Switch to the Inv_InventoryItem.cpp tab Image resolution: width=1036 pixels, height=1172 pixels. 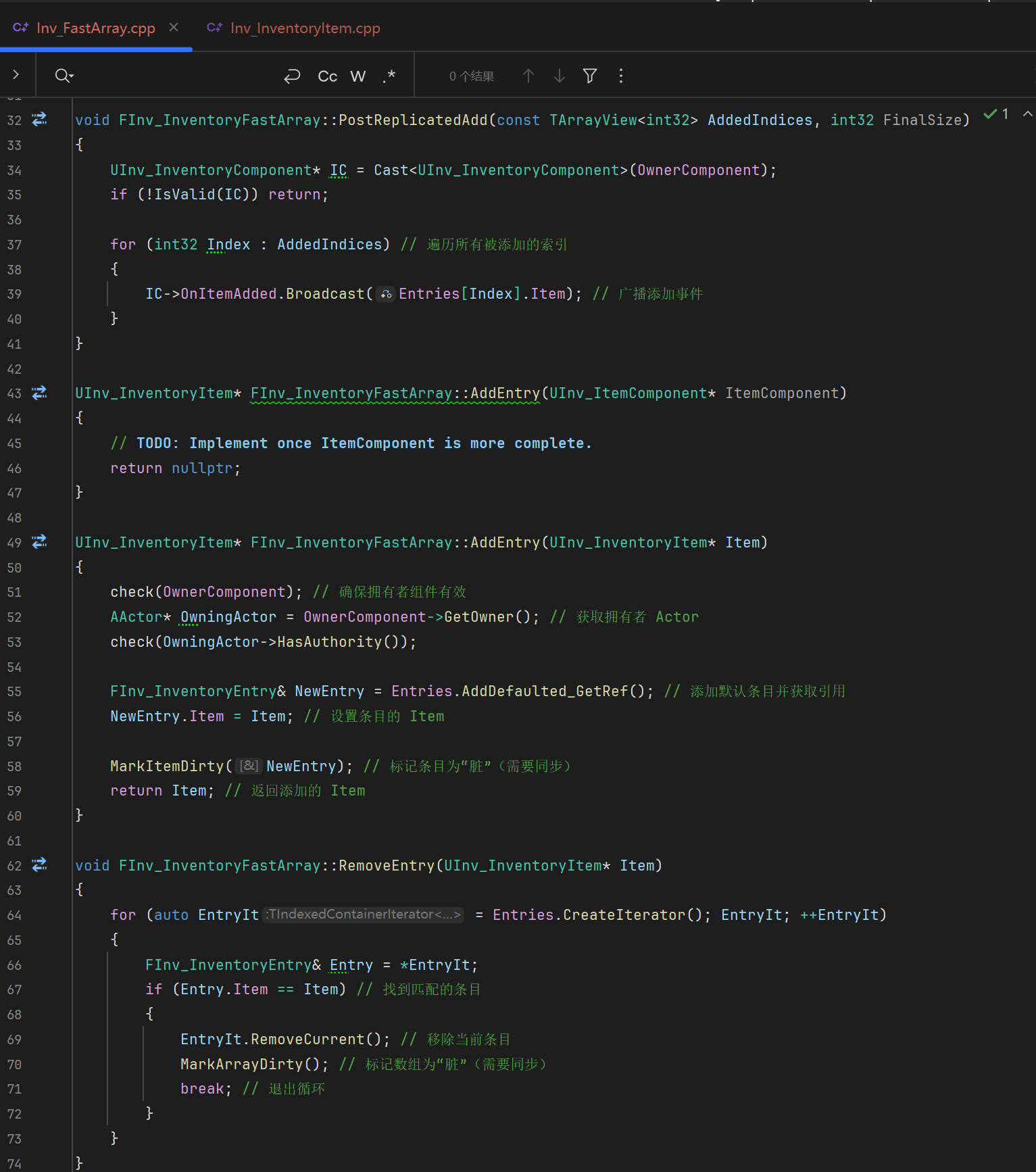[x=294, y=28]
